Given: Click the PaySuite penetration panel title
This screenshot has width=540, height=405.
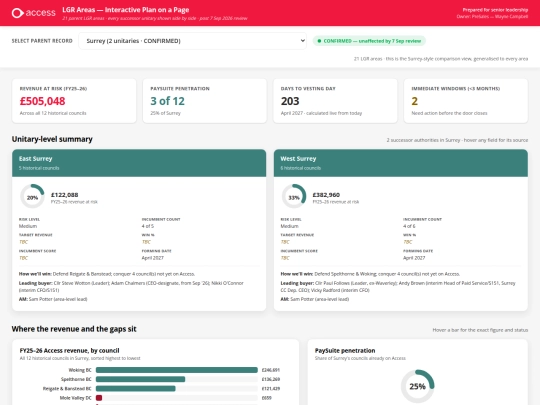Looking at the screenshot, I should click(x=345, y=350).
